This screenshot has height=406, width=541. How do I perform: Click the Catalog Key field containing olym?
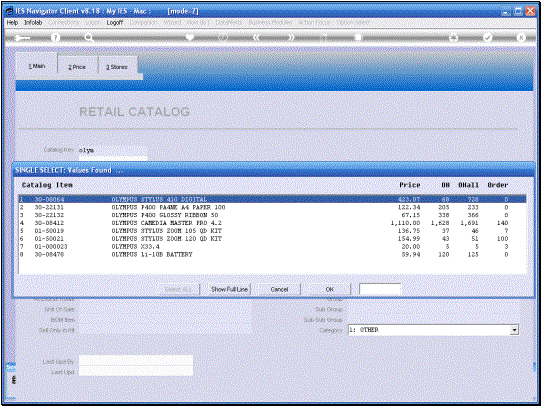coord(113,150)
